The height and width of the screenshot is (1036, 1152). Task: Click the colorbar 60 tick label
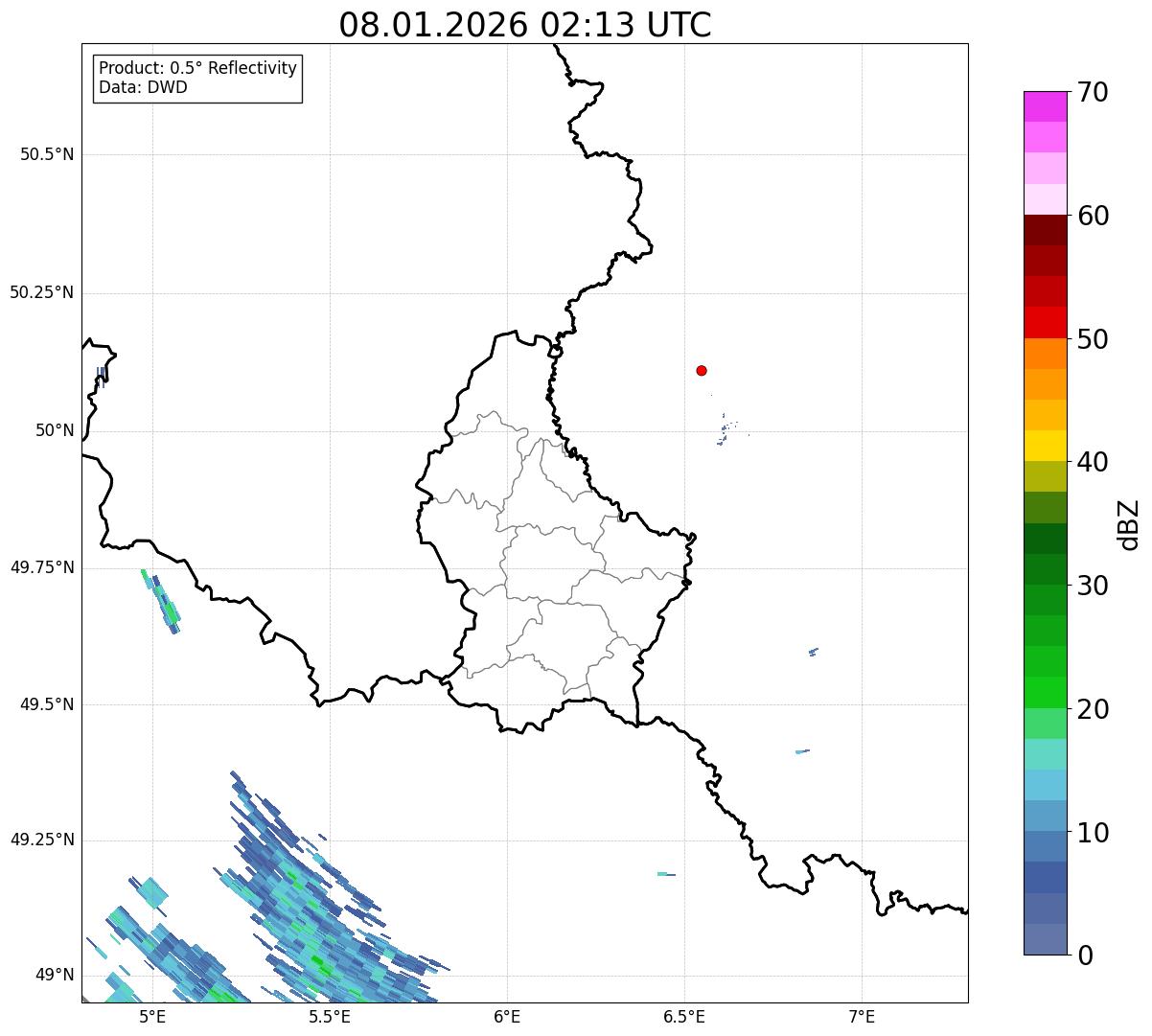1093,216
